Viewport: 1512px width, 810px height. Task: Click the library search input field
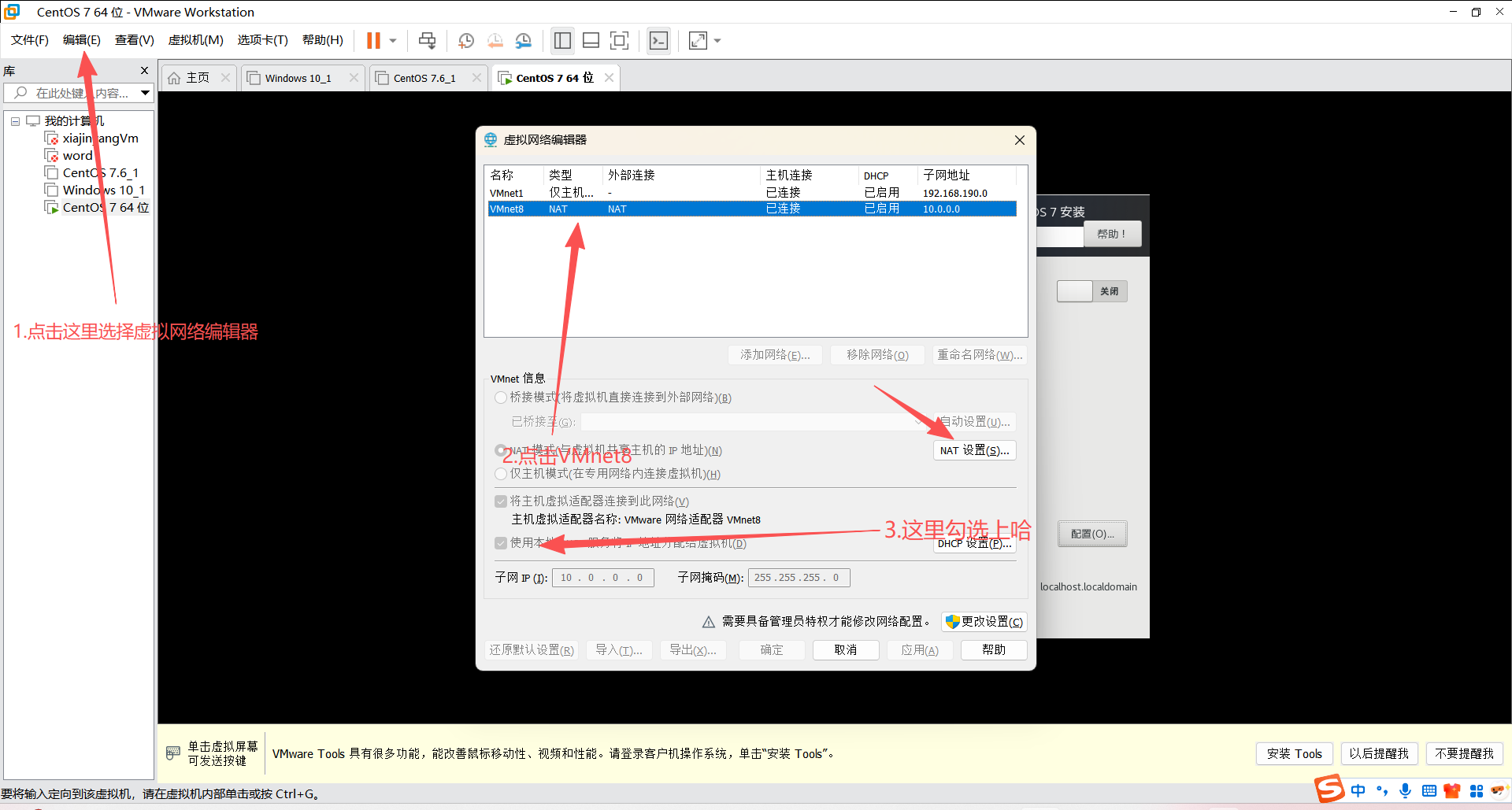79,93
